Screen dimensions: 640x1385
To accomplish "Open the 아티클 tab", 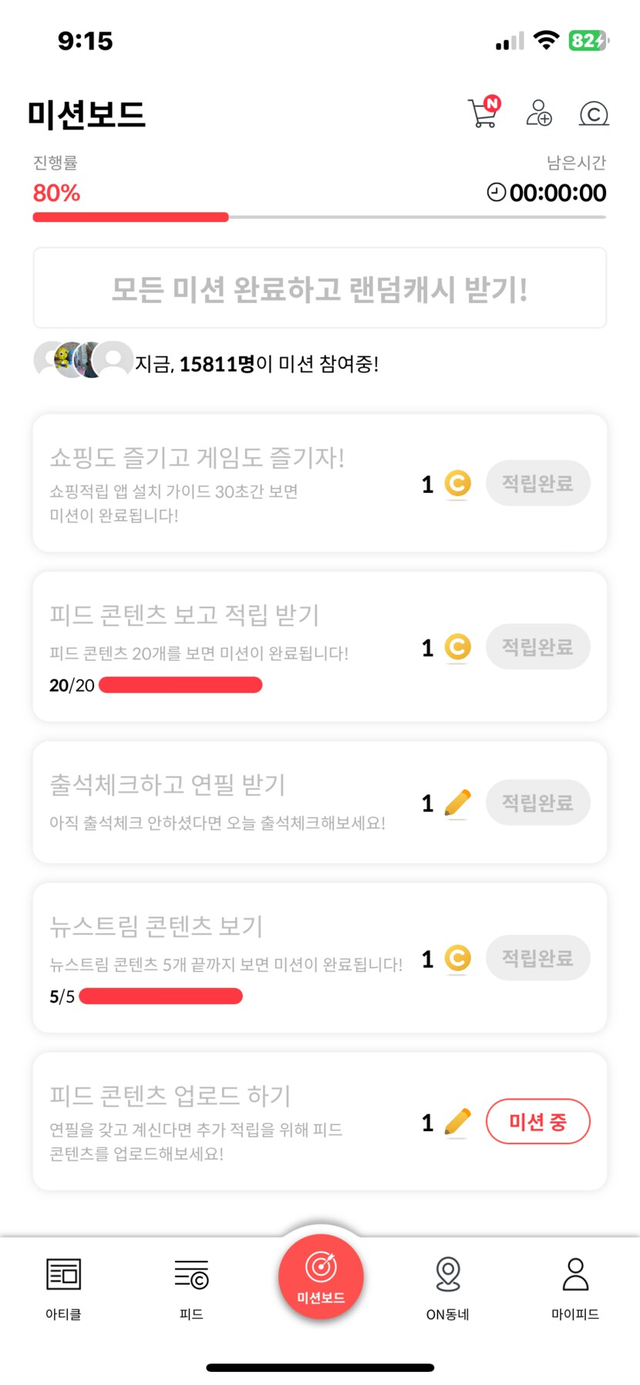I will 64,1288.
